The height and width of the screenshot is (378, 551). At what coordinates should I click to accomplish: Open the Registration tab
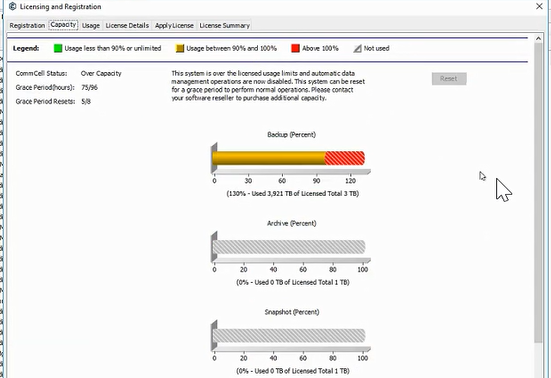(x=27, y=25)
